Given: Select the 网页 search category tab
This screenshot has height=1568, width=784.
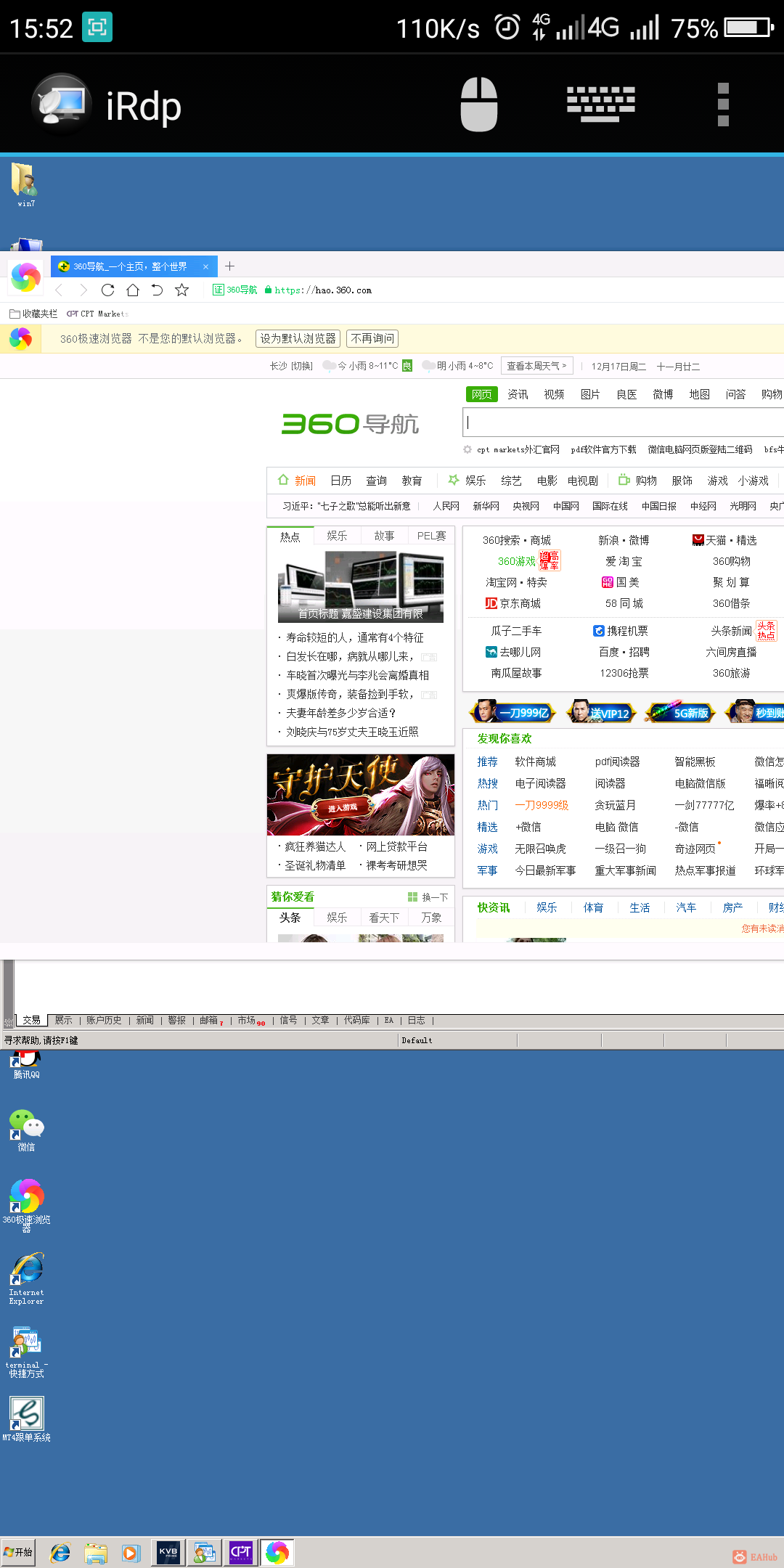Looking at the screenshot, I should (481, 394).
